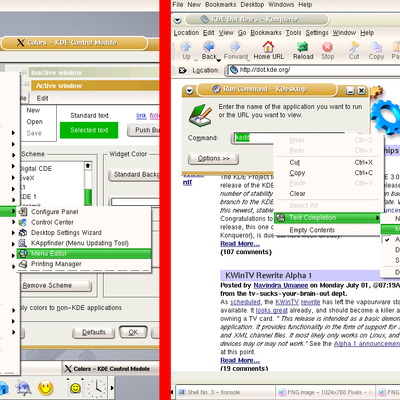Go back with the Back arrow icon
This screenshot has width=400, height=400.
(x=209, y=47)
